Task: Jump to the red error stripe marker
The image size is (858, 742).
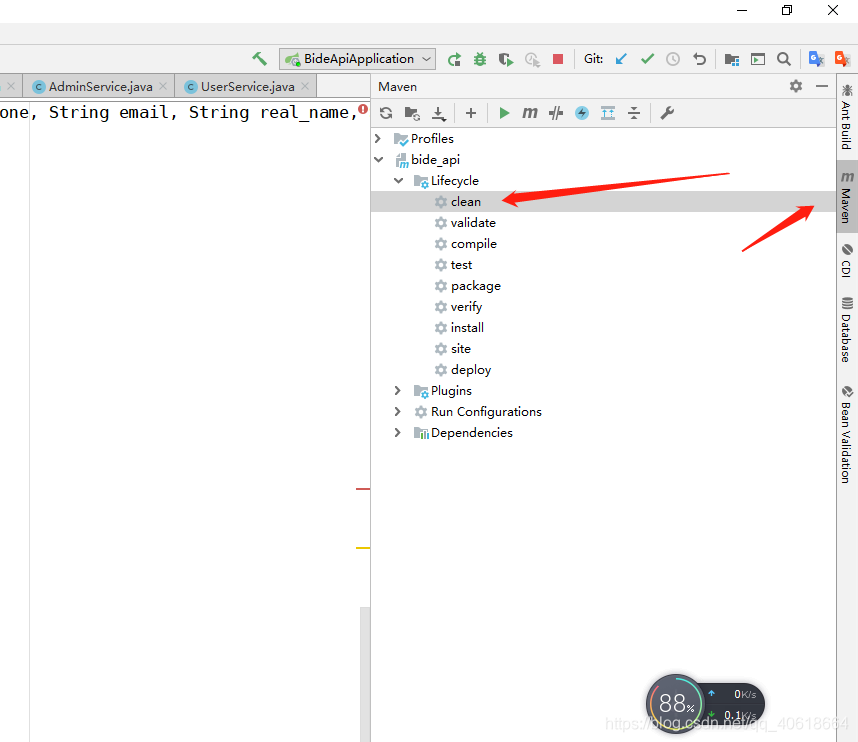Action: pos(363,489)
